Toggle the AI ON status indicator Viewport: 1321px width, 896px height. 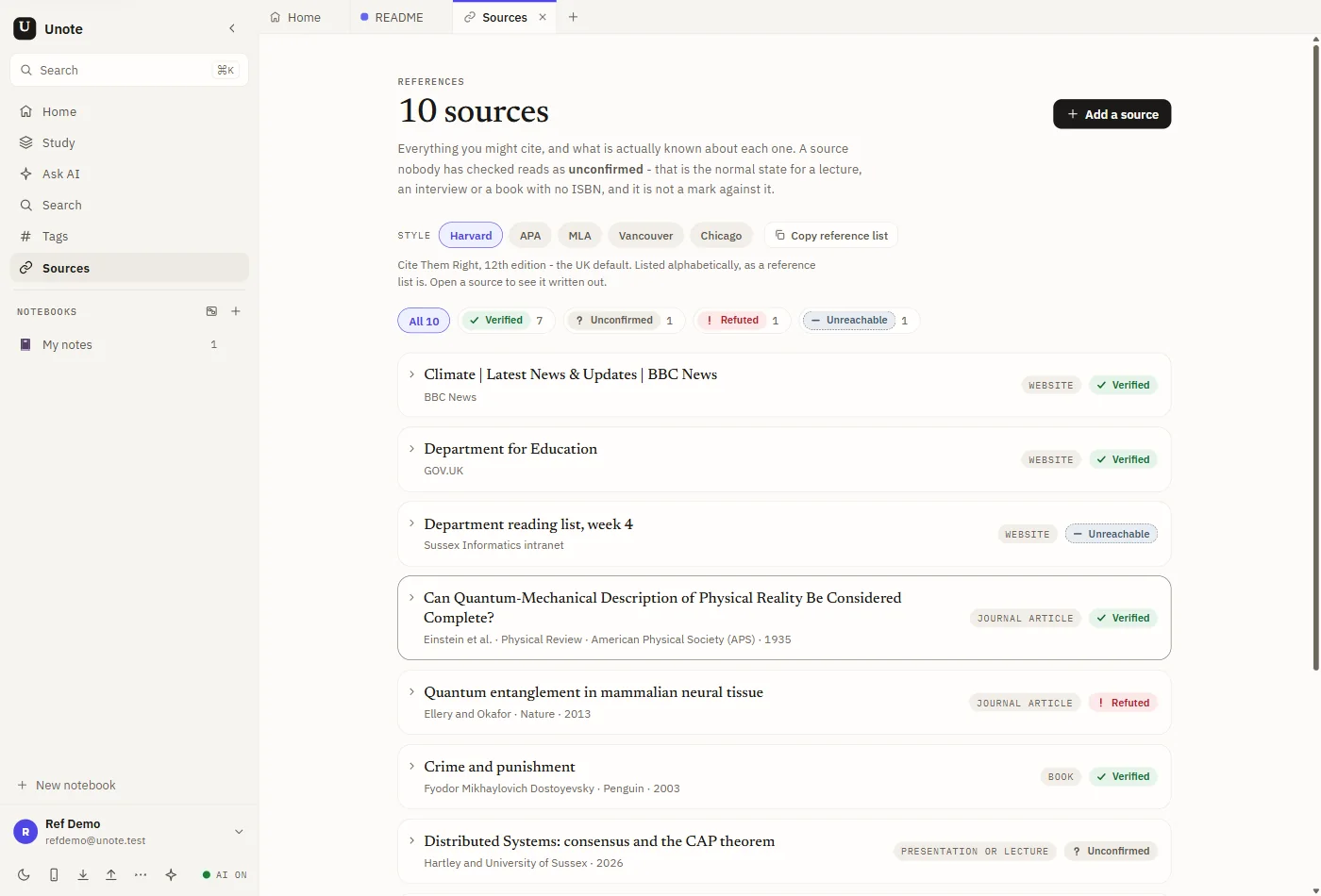[225, 874]
